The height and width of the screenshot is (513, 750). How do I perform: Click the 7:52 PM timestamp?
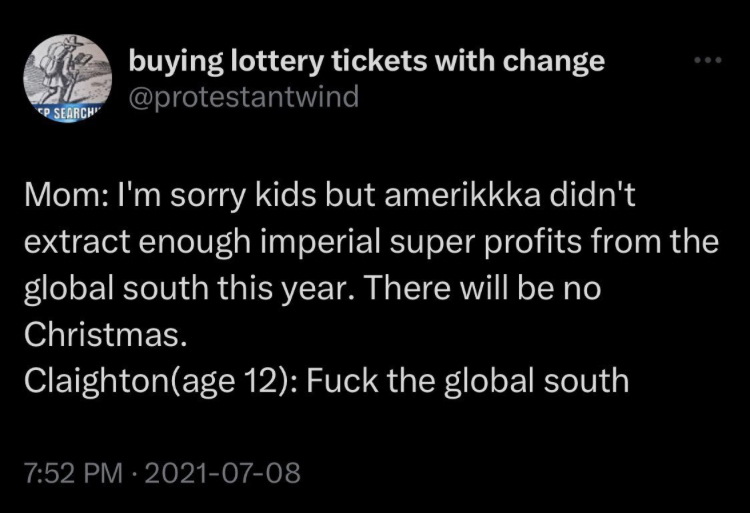tap(74, 472)
